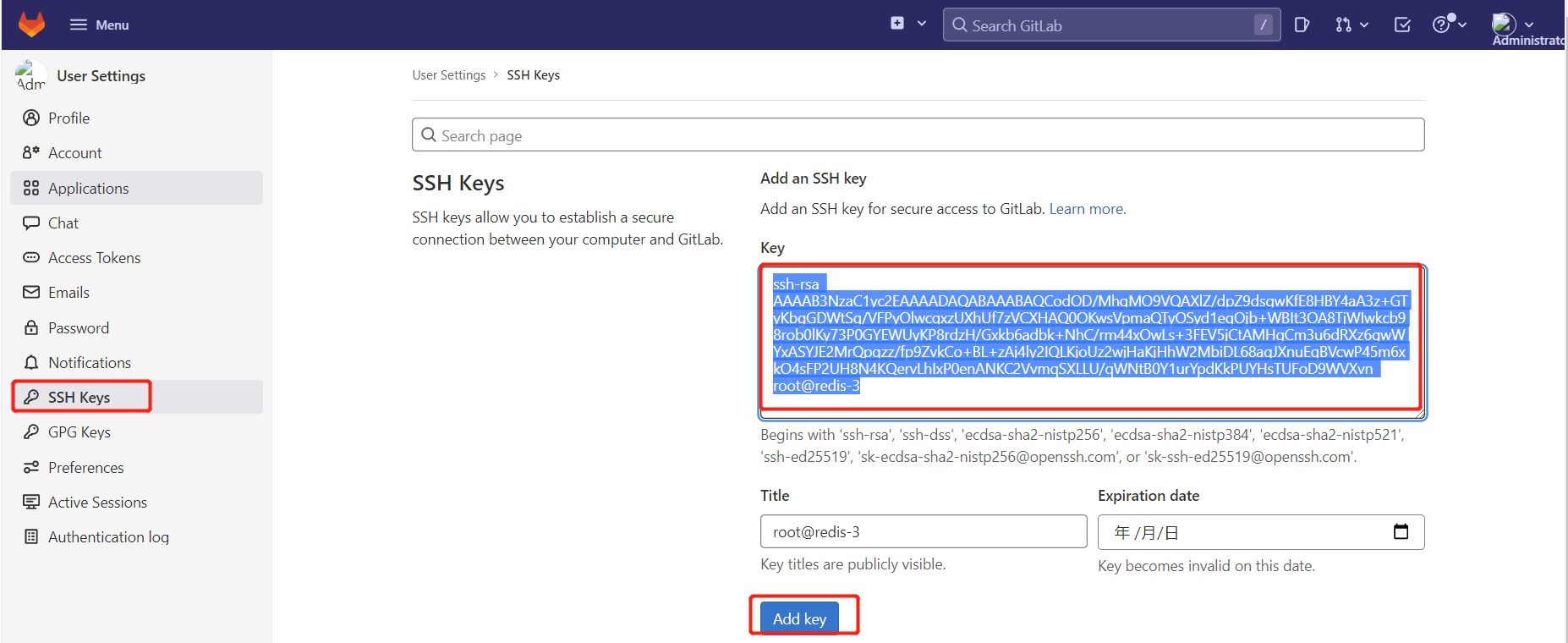Viewport: 1568px width, 643px height.
Task: Expand the Help question mark dropdown
Action: click(1450, 24)
